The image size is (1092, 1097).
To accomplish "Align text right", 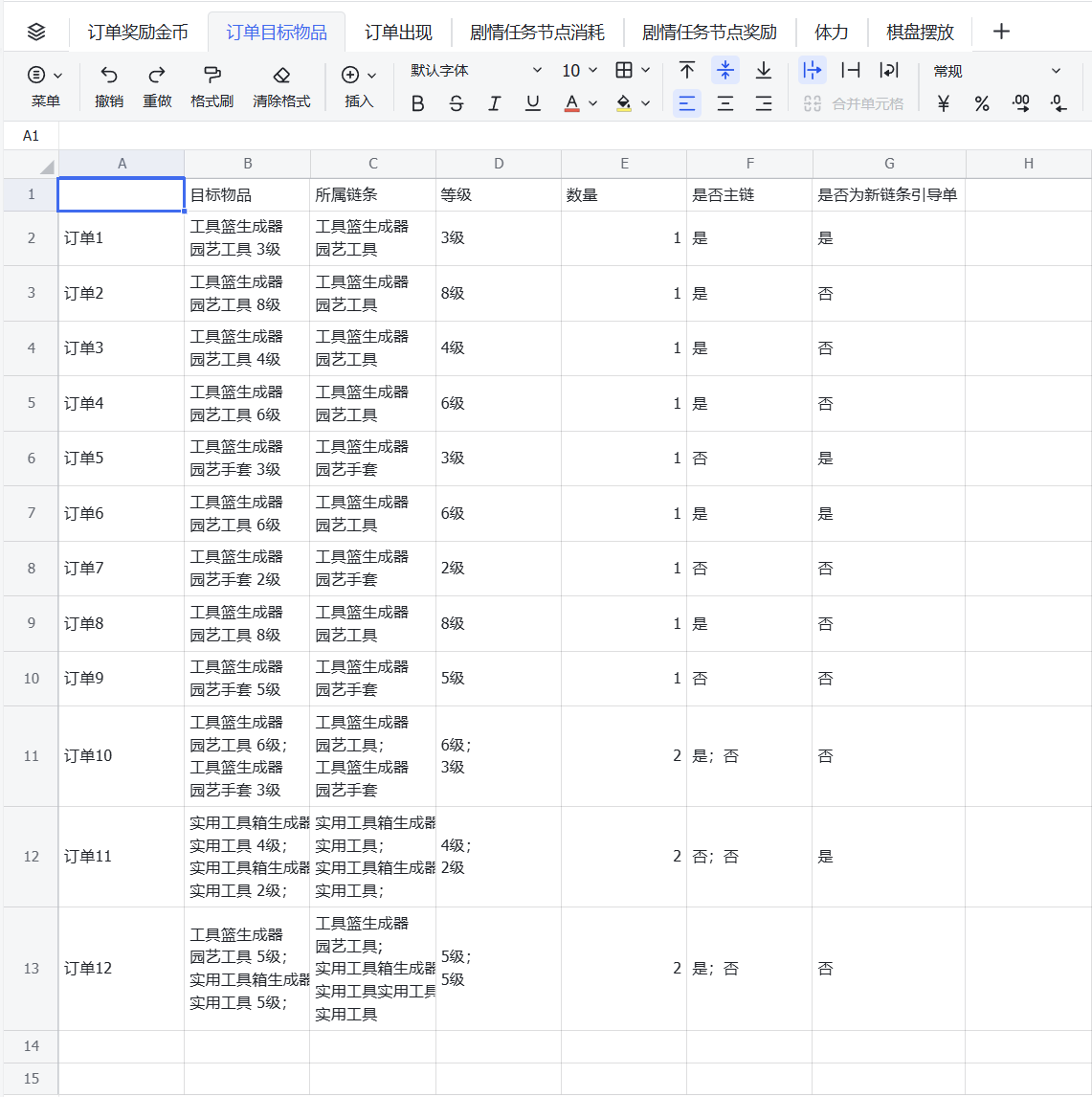I will (x=764, y=103).
